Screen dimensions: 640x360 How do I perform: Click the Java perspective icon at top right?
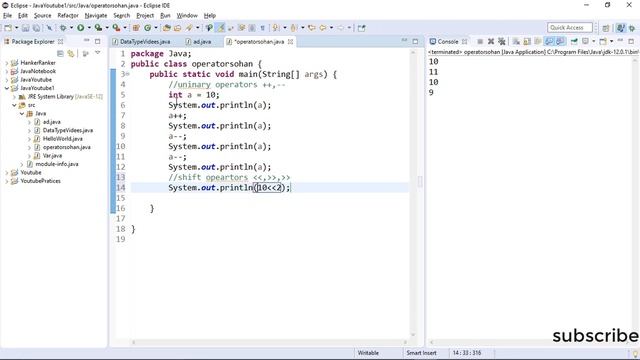[621, 28]
